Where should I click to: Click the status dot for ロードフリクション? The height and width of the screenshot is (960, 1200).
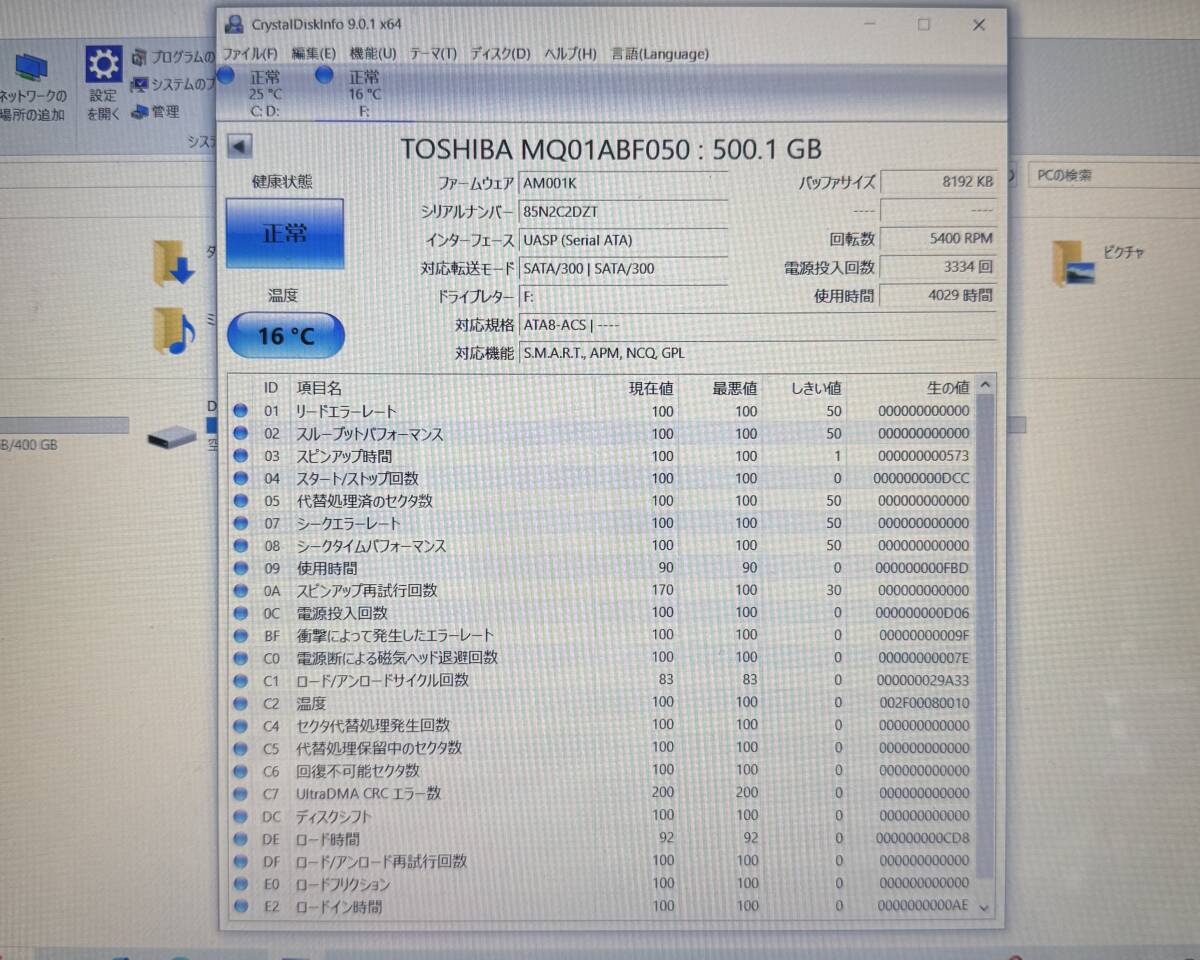pyautogui.click(x=241, y=884)
